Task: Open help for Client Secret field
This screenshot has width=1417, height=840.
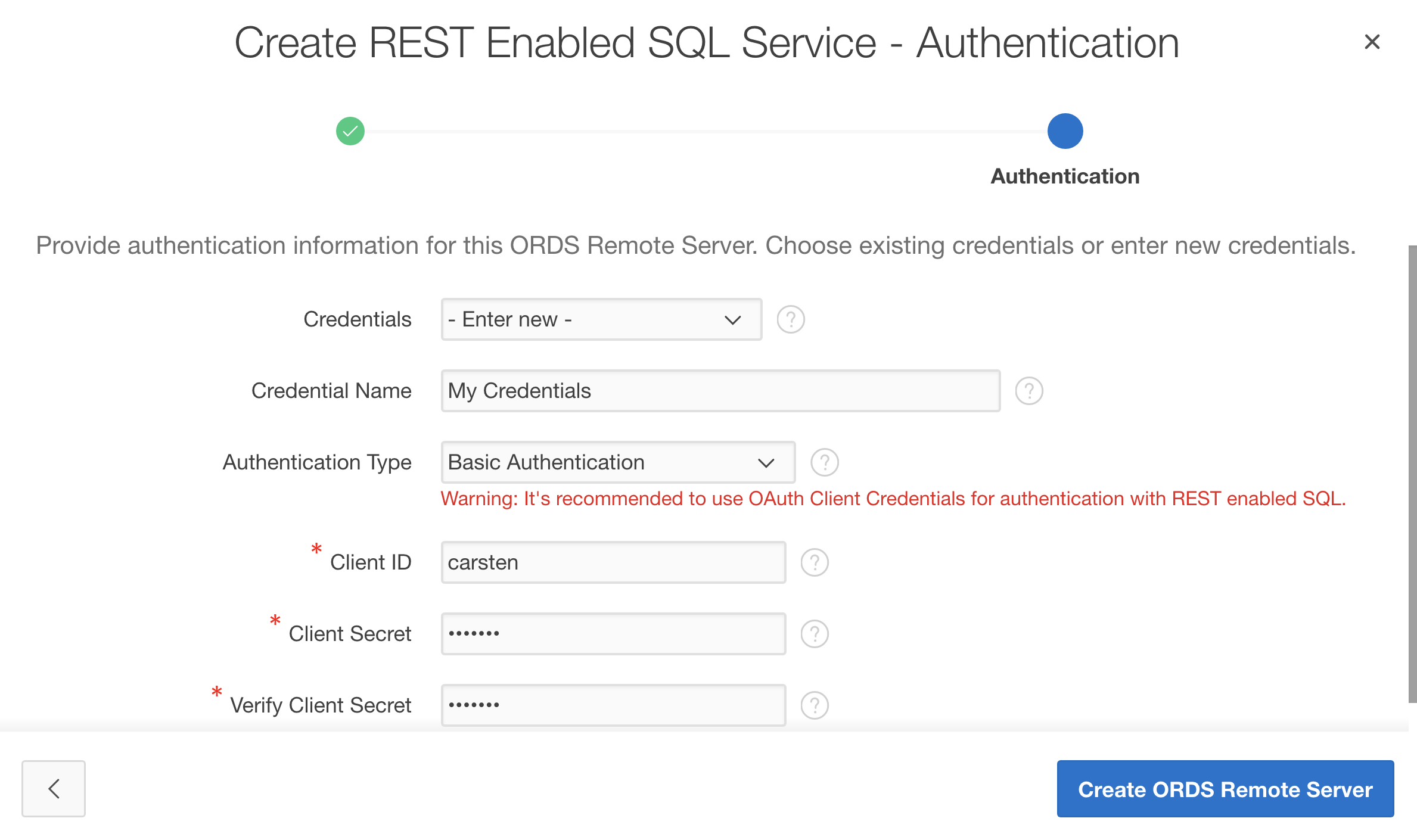Action: click(814, 634)
